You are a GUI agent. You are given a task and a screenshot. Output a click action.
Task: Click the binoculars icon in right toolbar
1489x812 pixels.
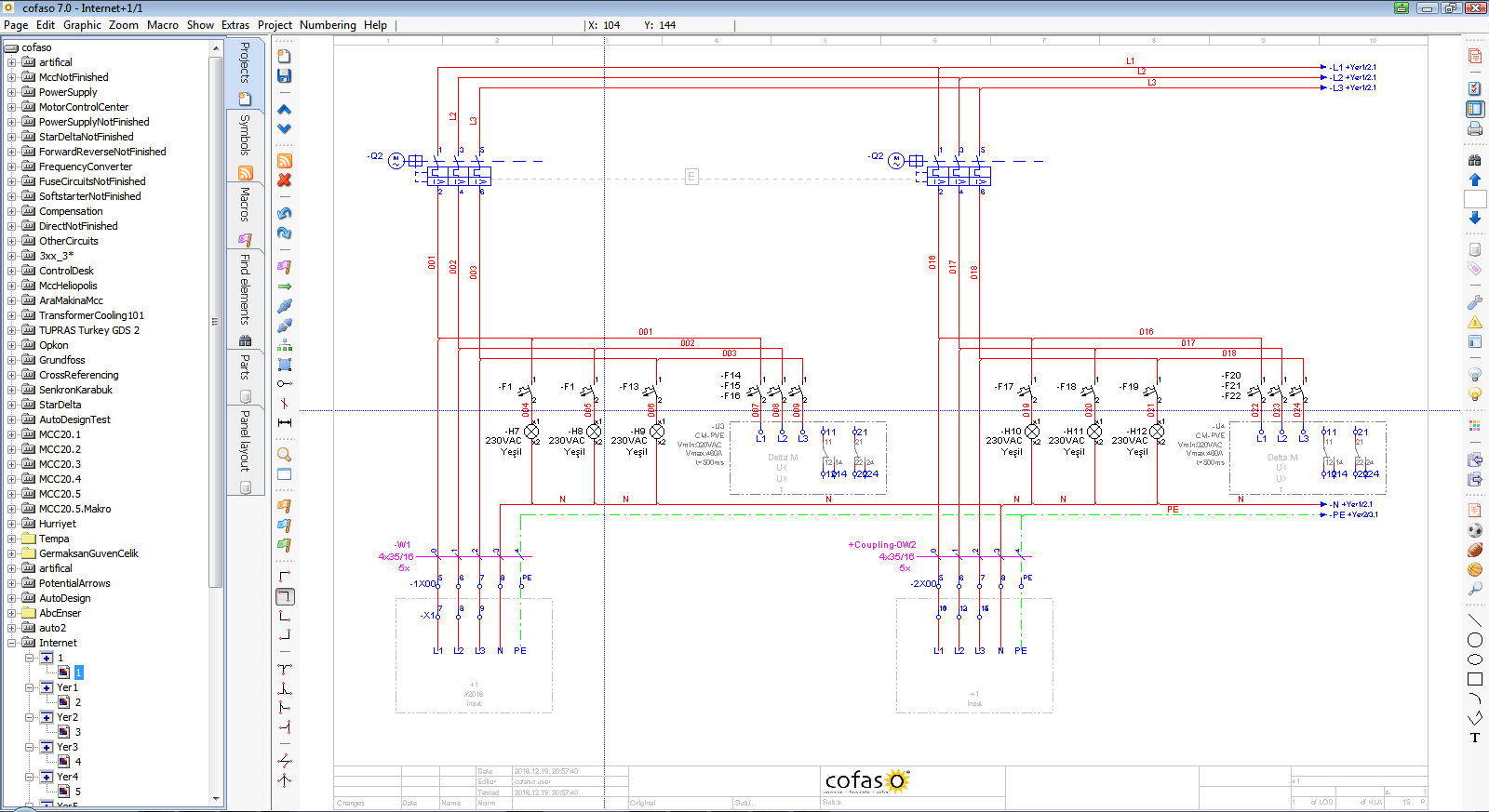(1475, 160)
